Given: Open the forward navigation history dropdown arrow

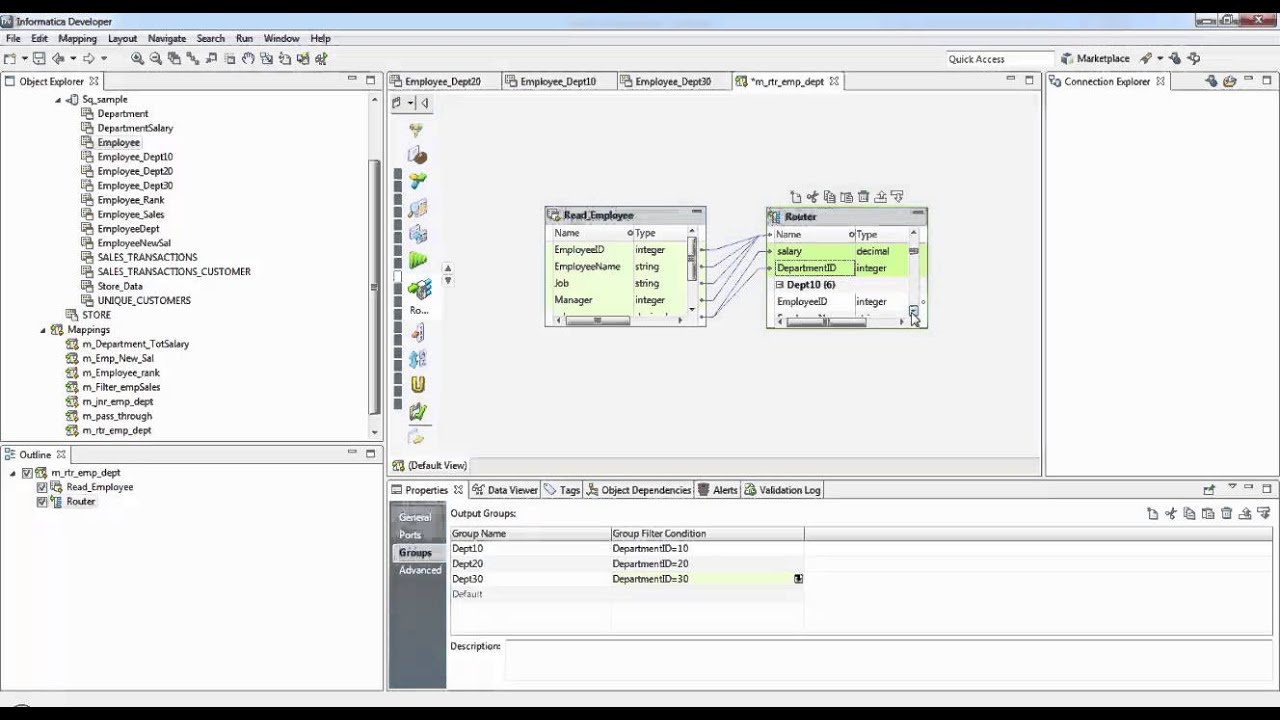Looking at the screenshot, I should click(103, 59).
